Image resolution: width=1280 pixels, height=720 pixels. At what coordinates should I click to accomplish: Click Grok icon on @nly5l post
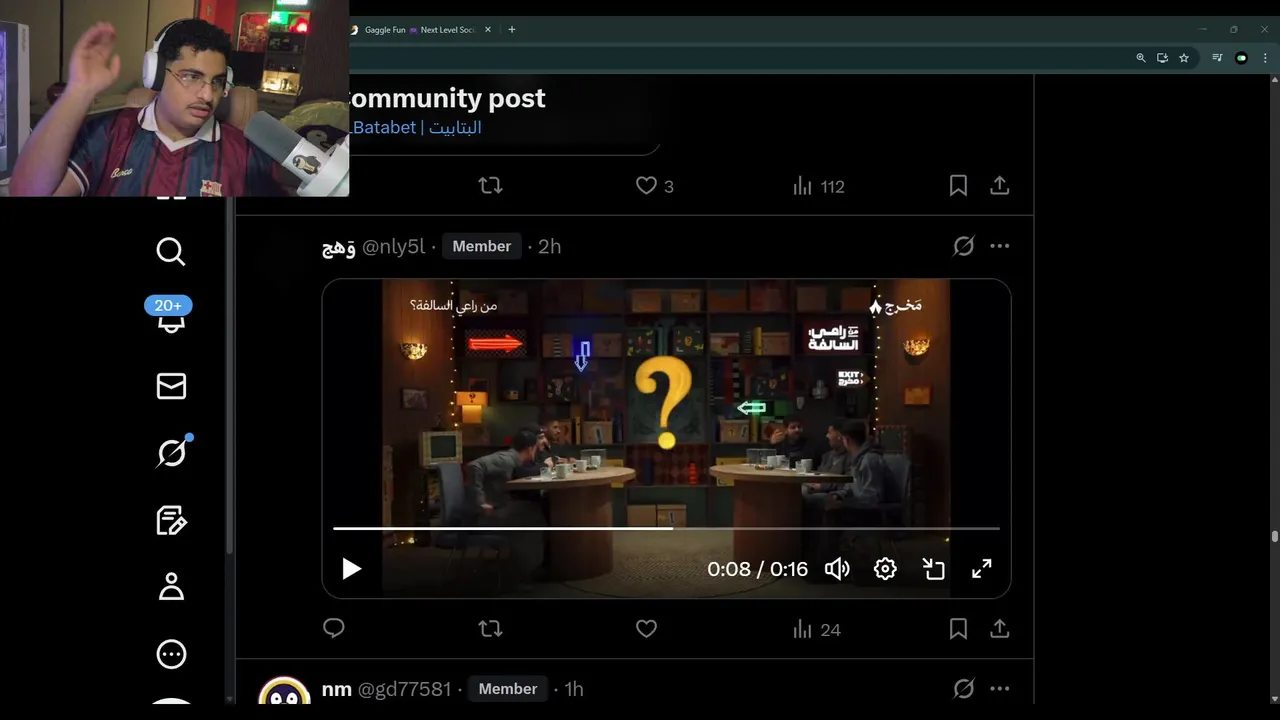[963, 246]
